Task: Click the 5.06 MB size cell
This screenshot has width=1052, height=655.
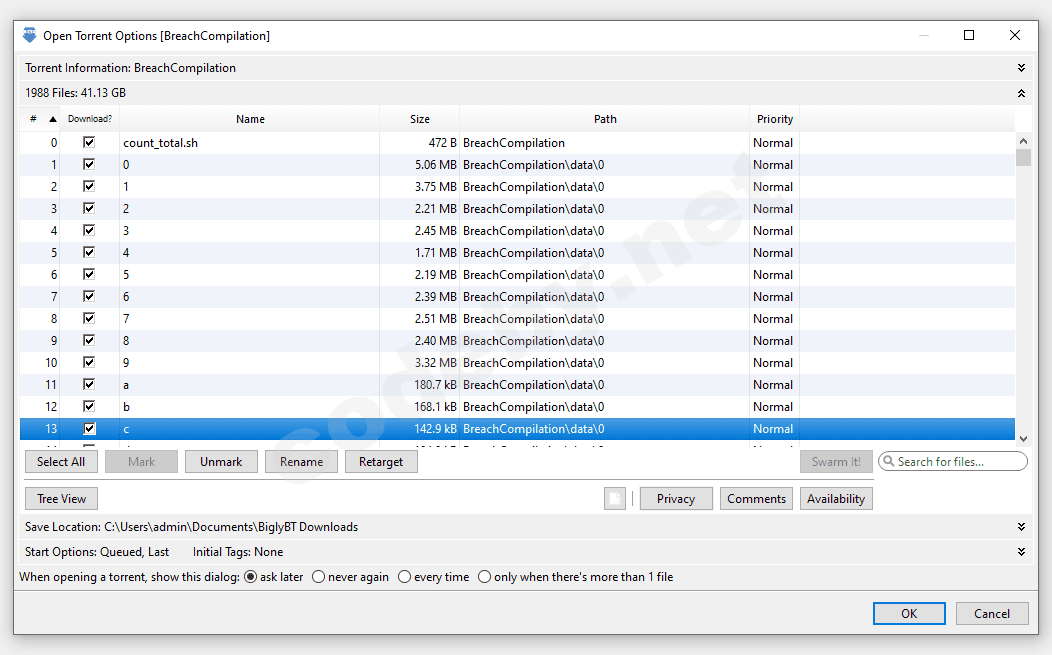Action: pyautogui.click(x=435, y=164)
